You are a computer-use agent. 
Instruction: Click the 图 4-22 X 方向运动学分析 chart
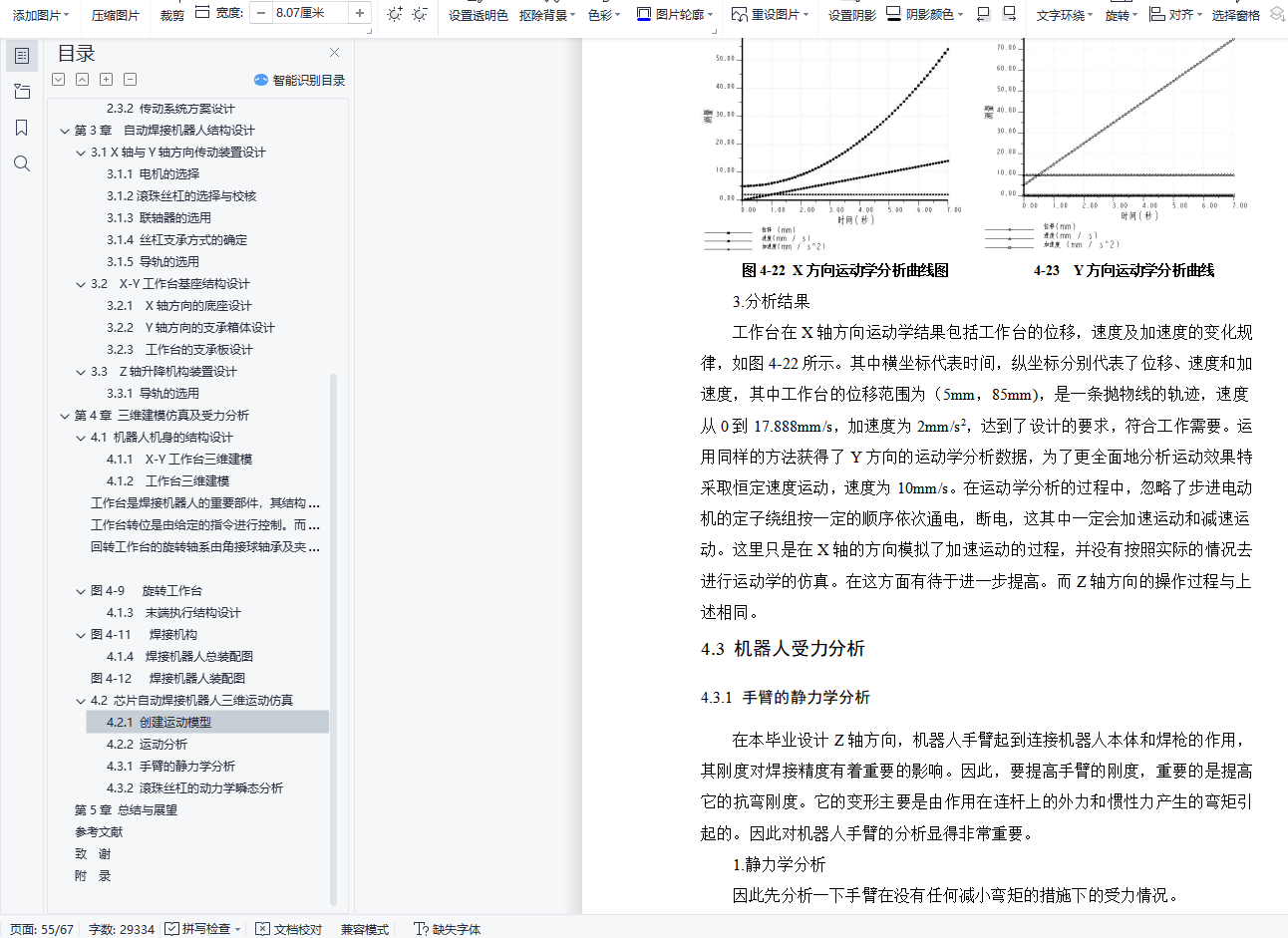coord(830,147)
